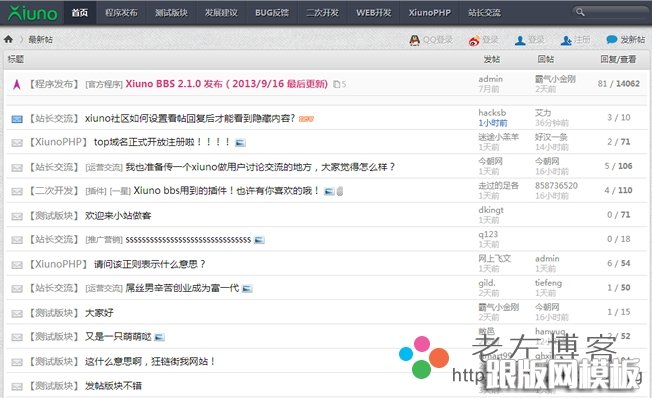Click last replier 858736520

click(556, 185)
